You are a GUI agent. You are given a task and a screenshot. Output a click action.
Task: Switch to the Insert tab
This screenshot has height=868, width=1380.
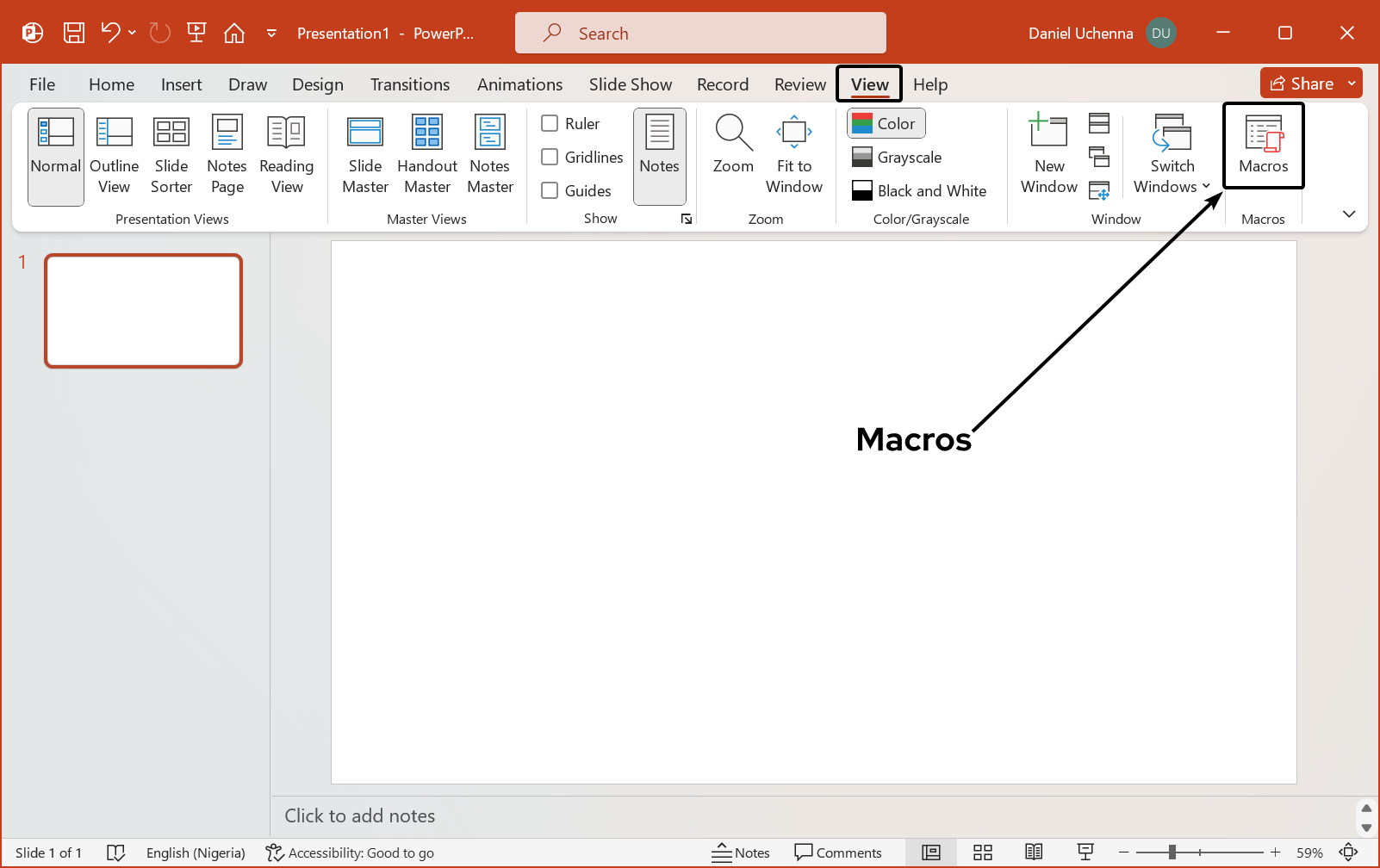[x=181, y=84]
